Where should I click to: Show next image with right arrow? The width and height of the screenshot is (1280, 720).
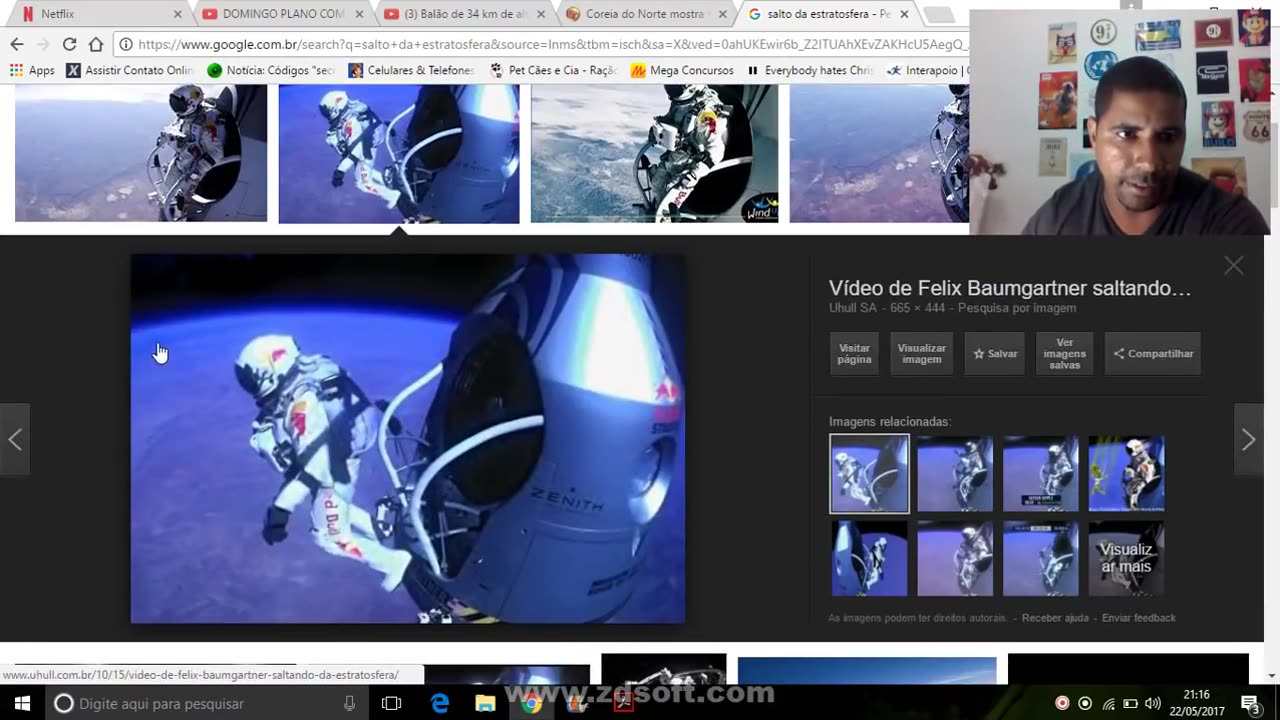click(1248, 440)
